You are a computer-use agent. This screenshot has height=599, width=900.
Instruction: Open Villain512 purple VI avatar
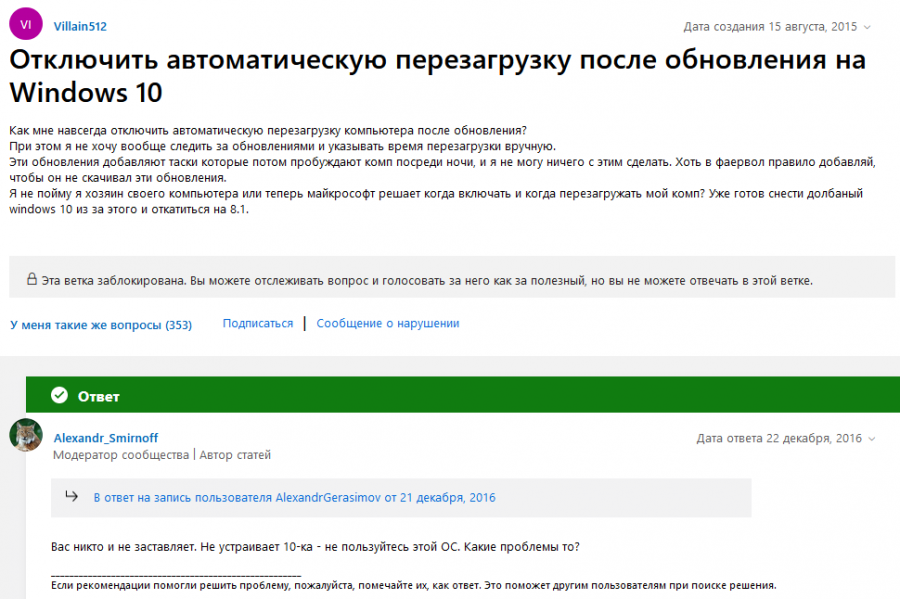(x=26, y=24)
